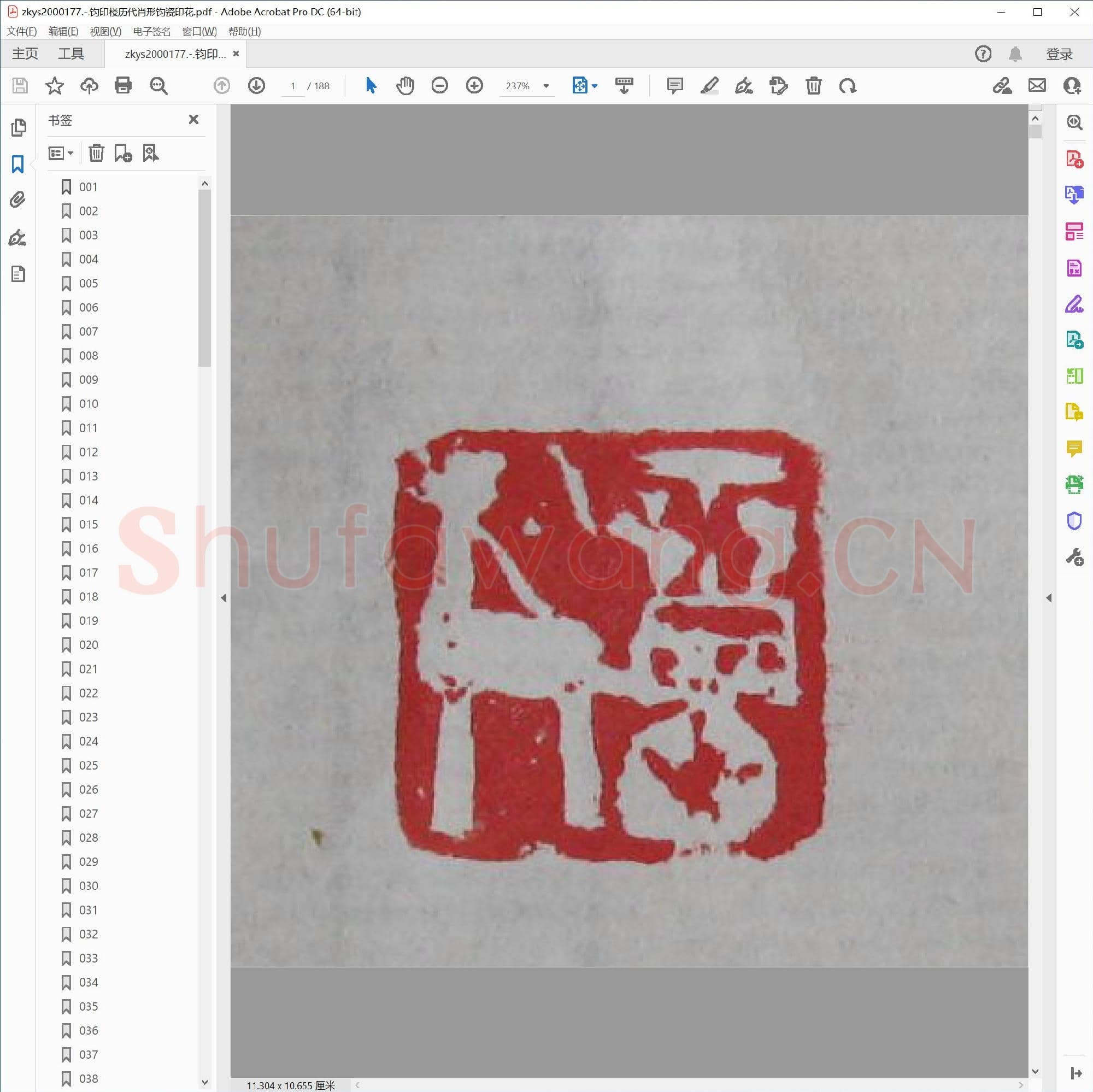Add a sticky note comment
The width and height of the screenshot is (1093, 1092).
point(674,85)
